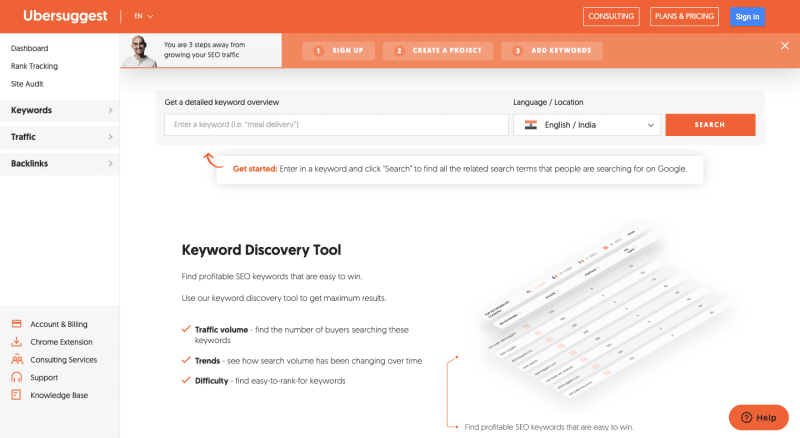
Task: Click the Help chat button
Action: click(x=759, y=418)
